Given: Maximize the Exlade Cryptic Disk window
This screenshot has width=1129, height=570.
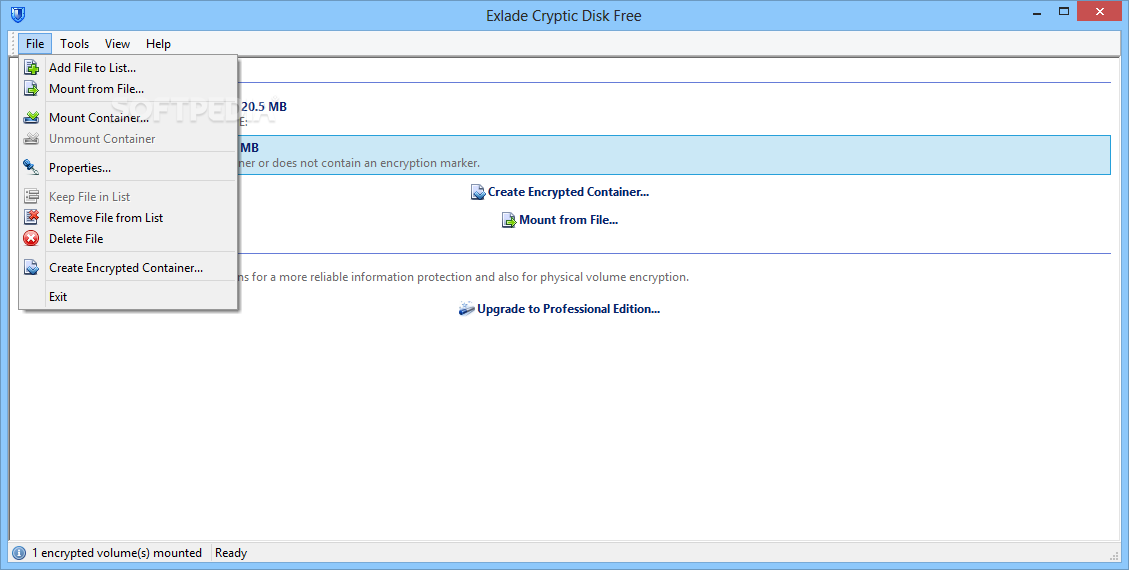Looking at the screenshot, I should tap(1063, 13).
